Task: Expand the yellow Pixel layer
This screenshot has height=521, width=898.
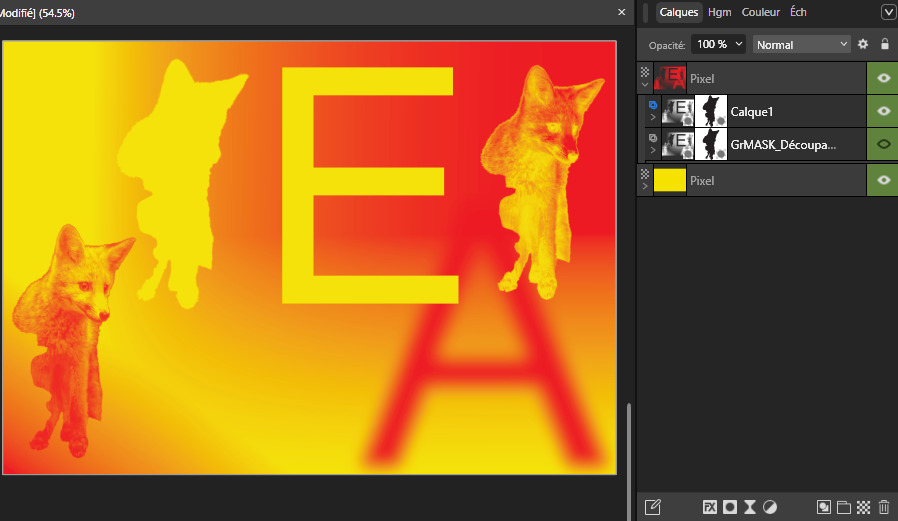Action: (x=645, y=186)
